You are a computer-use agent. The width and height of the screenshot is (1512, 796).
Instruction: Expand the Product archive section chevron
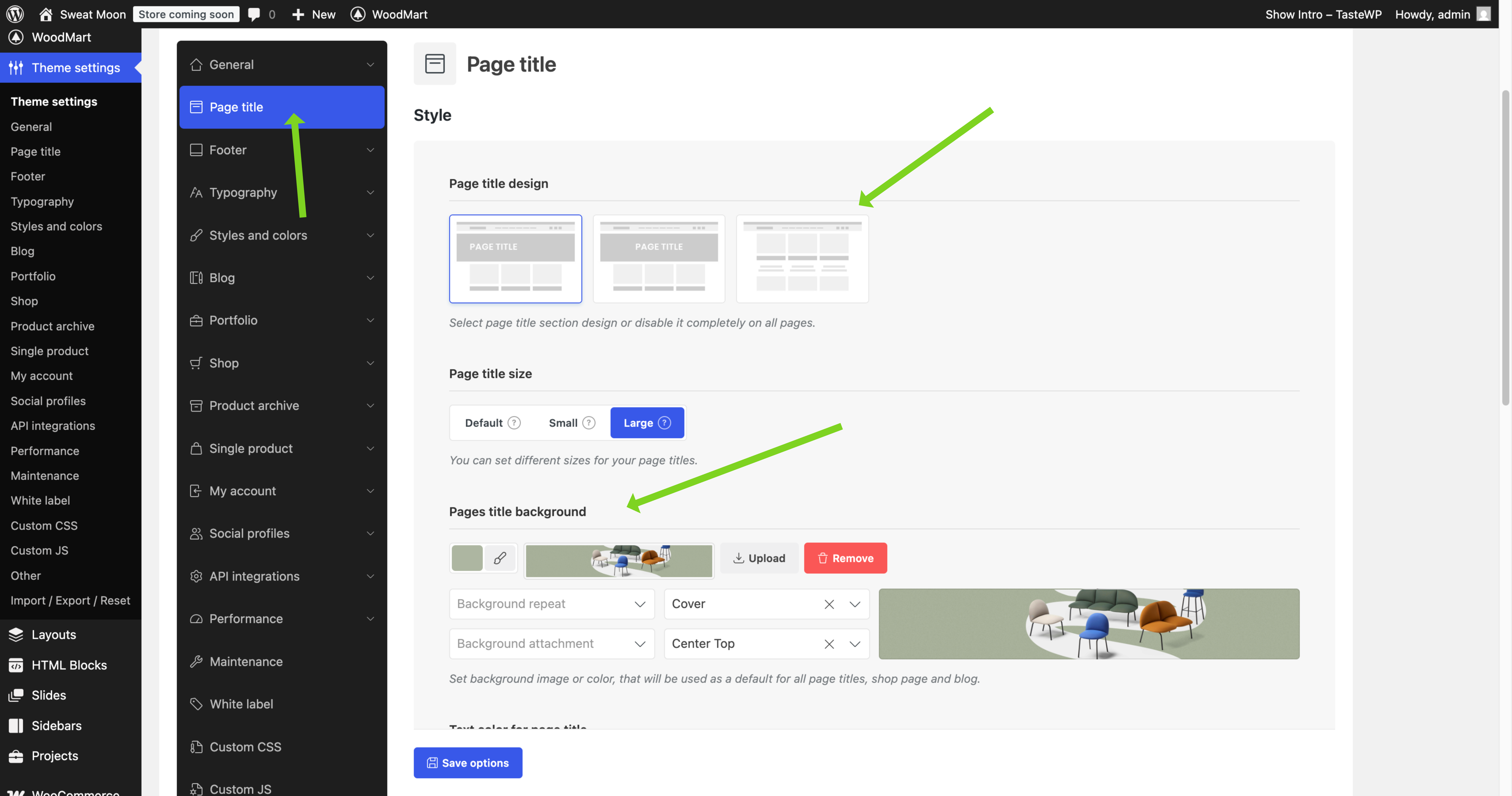pos(370,406)
